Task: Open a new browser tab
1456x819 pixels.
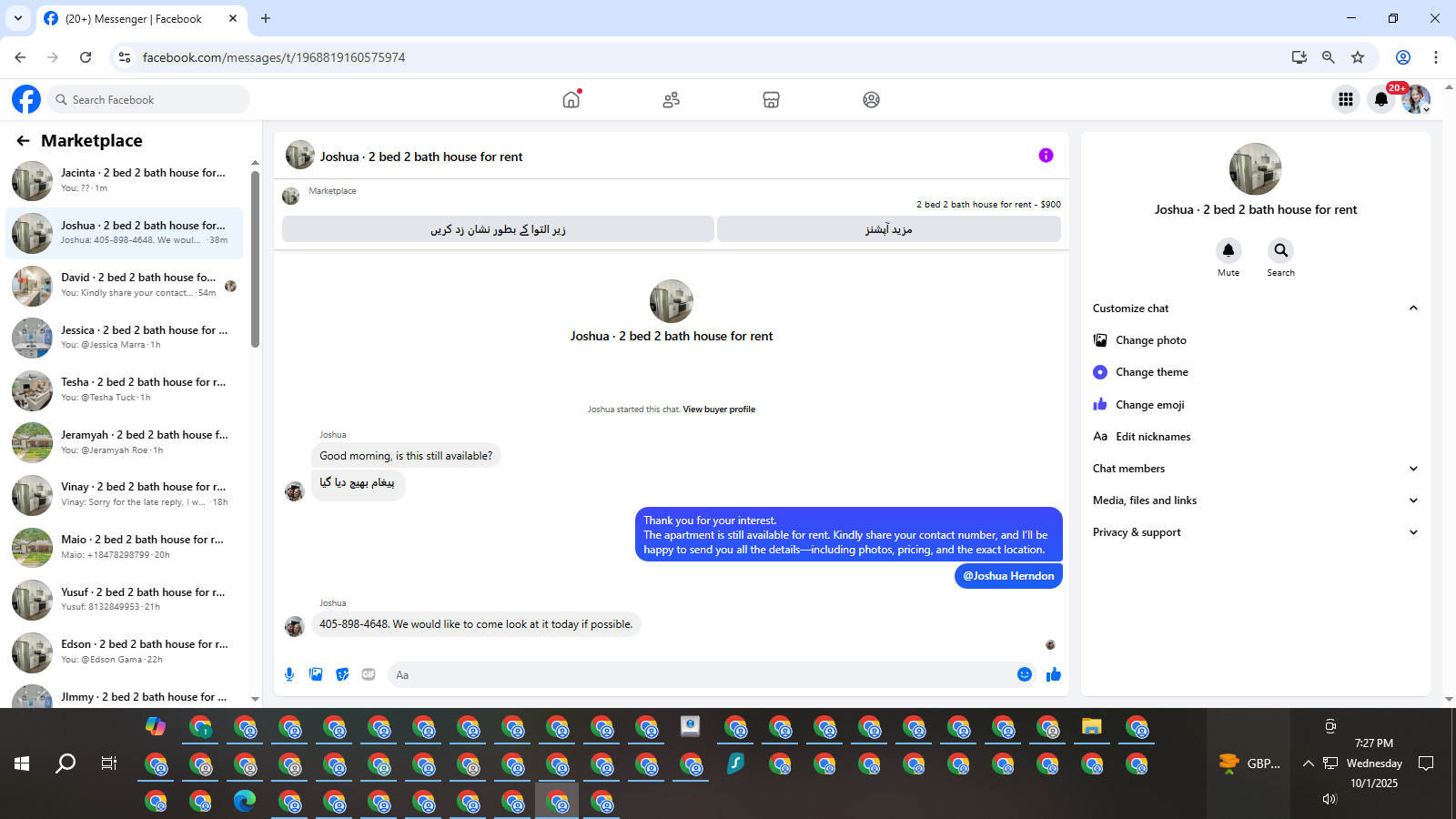Action: pyautogui.click(x=266, y=18)
